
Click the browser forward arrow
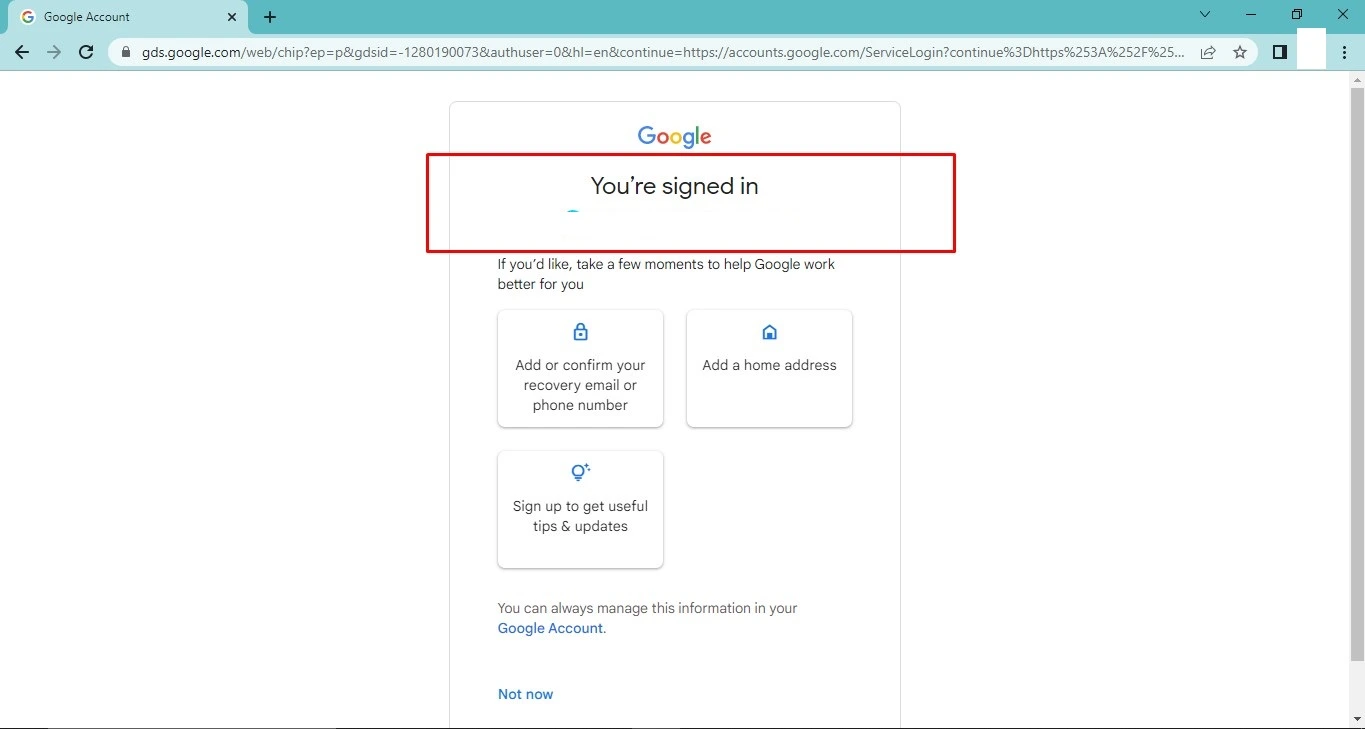[x=54, y=52]
